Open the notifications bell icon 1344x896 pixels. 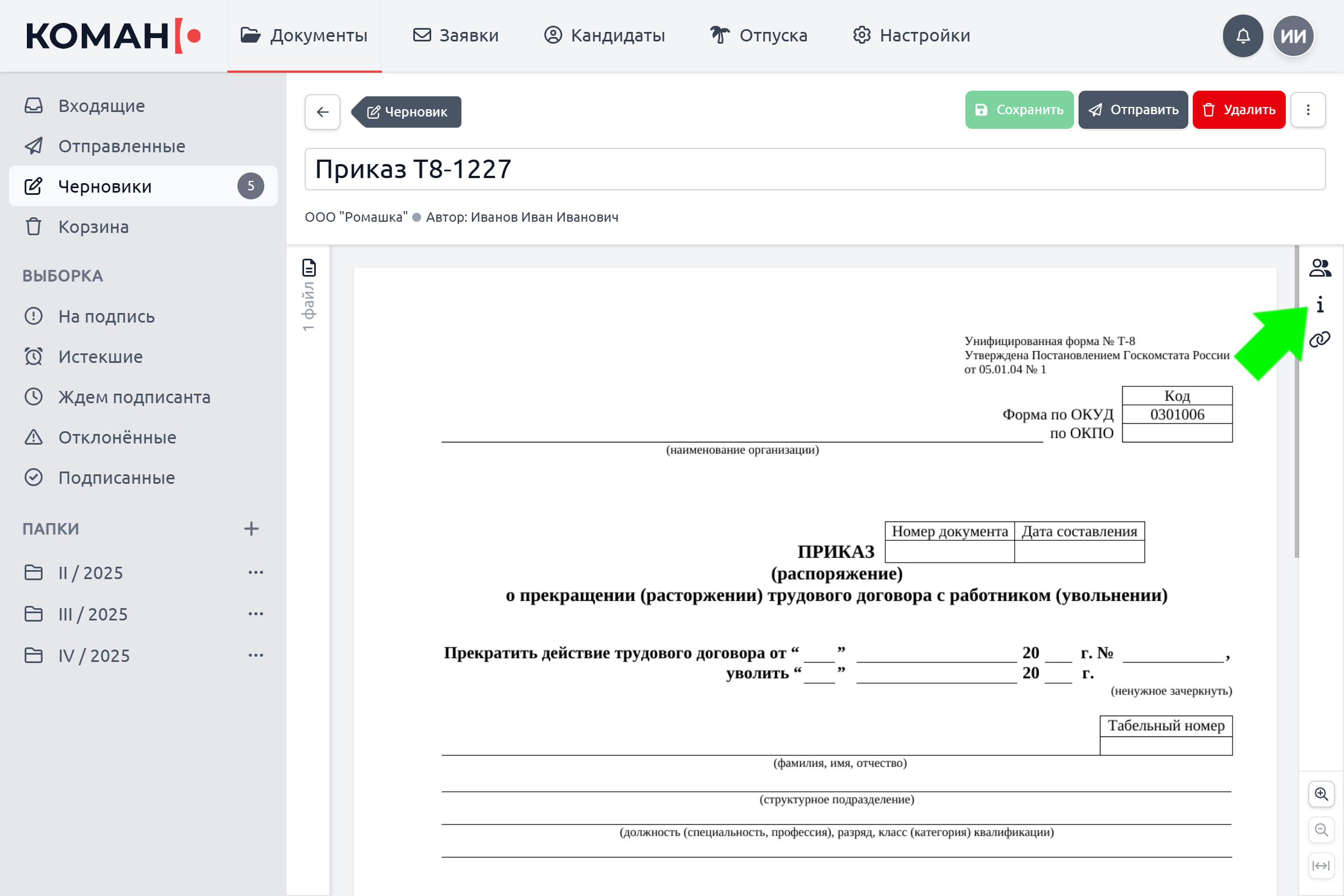[x=1242, y=35]
